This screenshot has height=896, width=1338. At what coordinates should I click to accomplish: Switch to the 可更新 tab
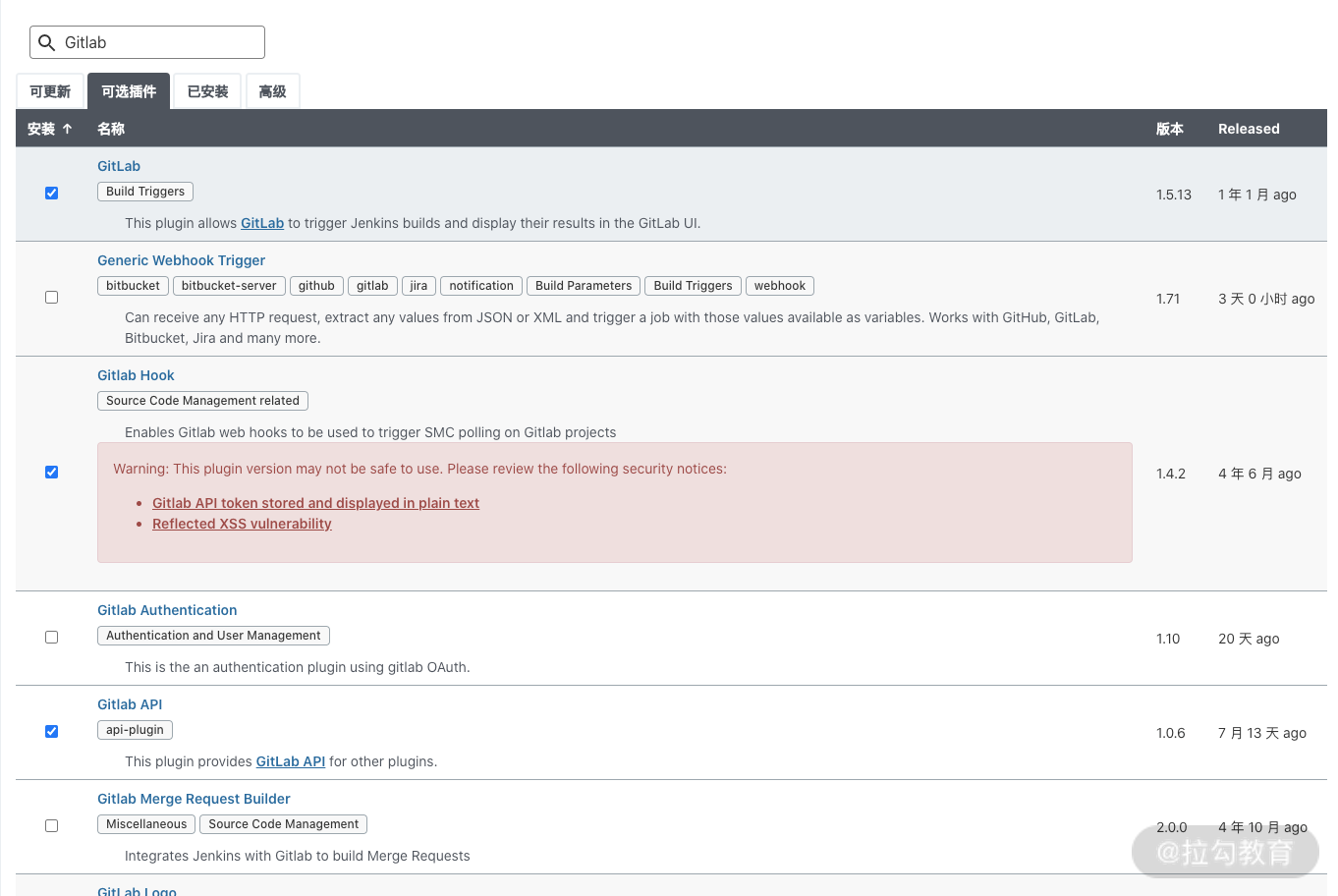50,91
